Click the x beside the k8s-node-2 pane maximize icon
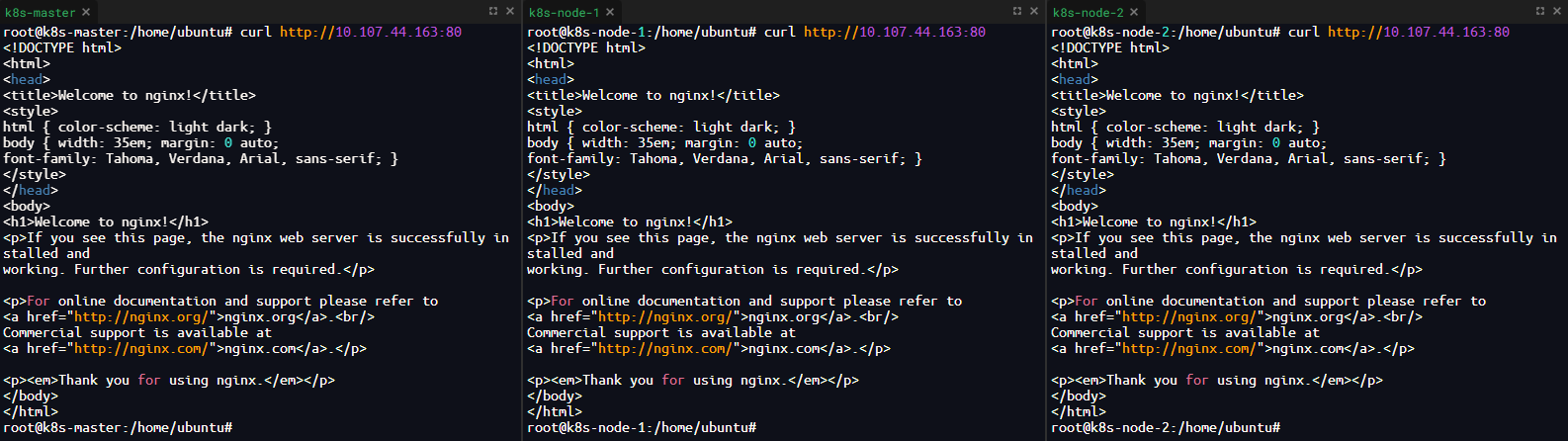The height and width of the screenshot is (441, 1568). pyautogui.click(x=1557, y=11)
